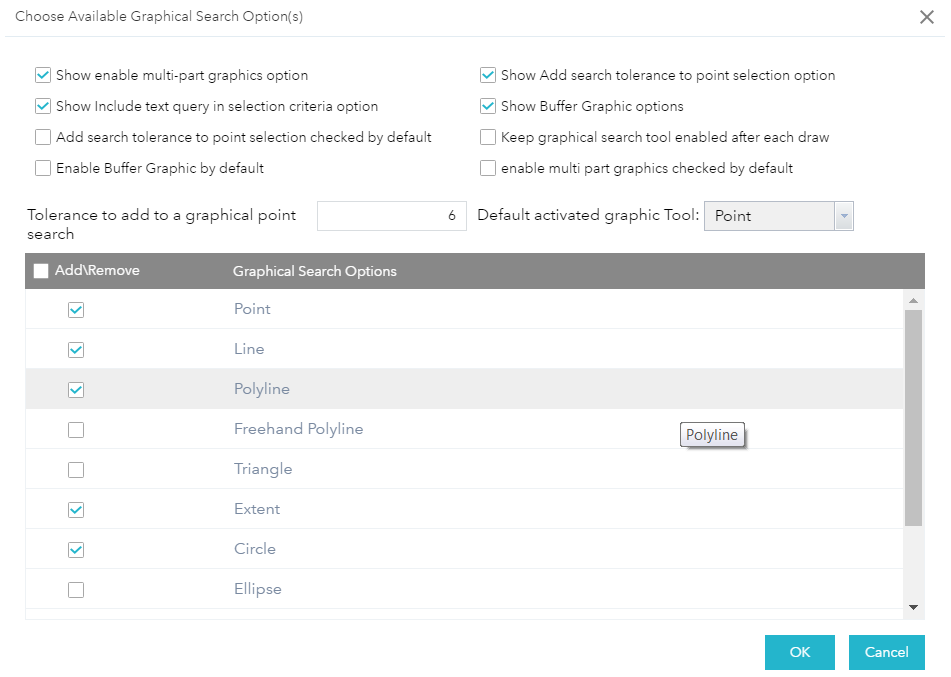The height and width of the screenshot is (677, 951).
Task: Enable "Enable Buffer Graphic by default"
Action: 43,167
